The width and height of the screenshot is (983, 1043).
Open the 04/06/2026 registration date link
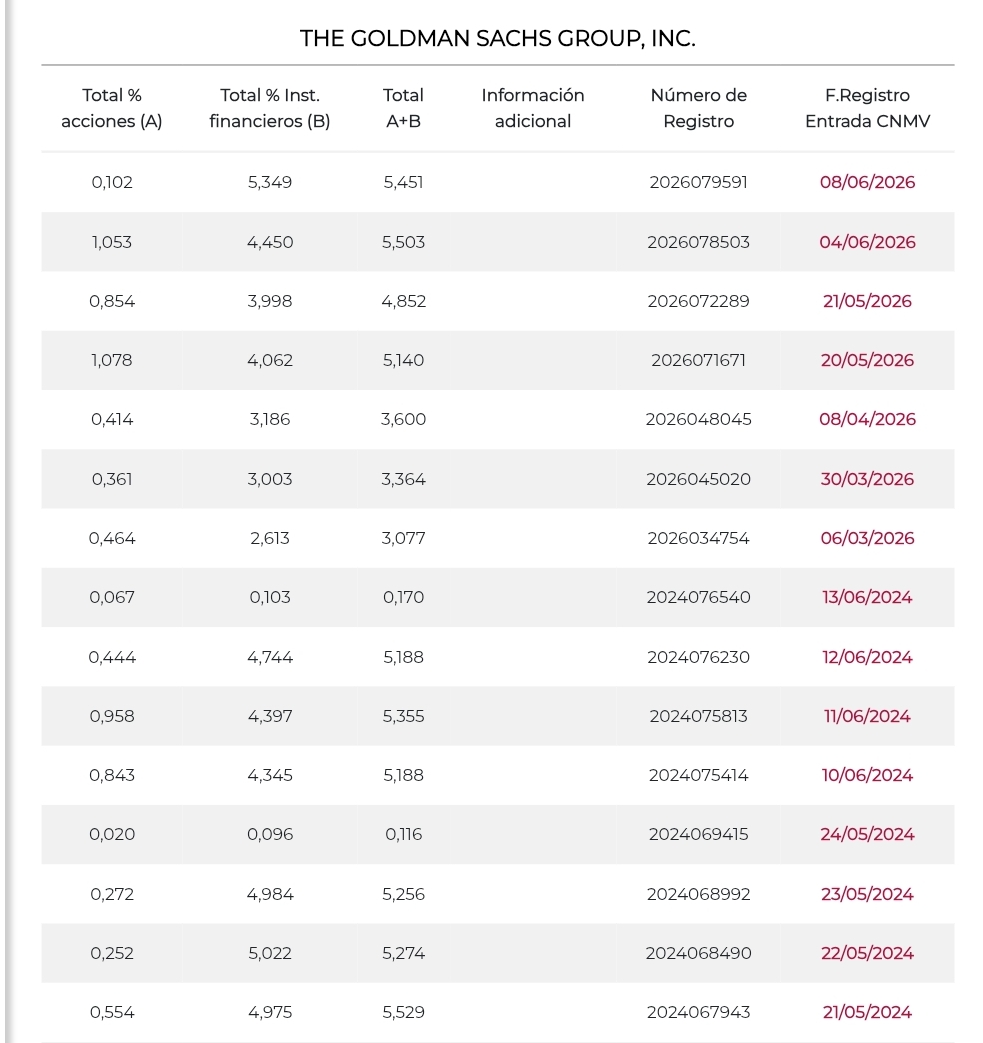click(867, 242)
